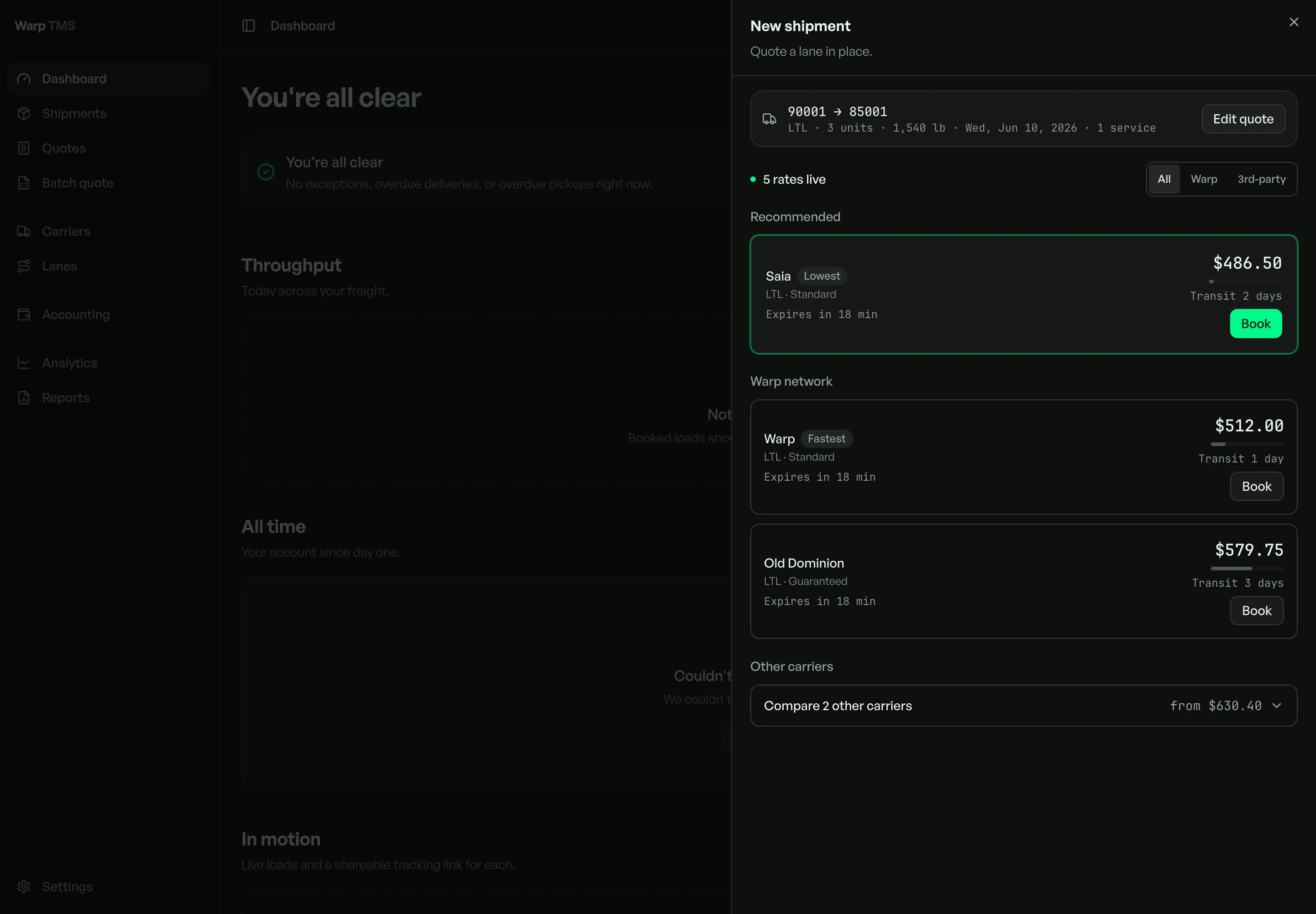Viewport: 1316px width, 914px height.
Task: Click the price bar under $486.50
Action: 1246,282
